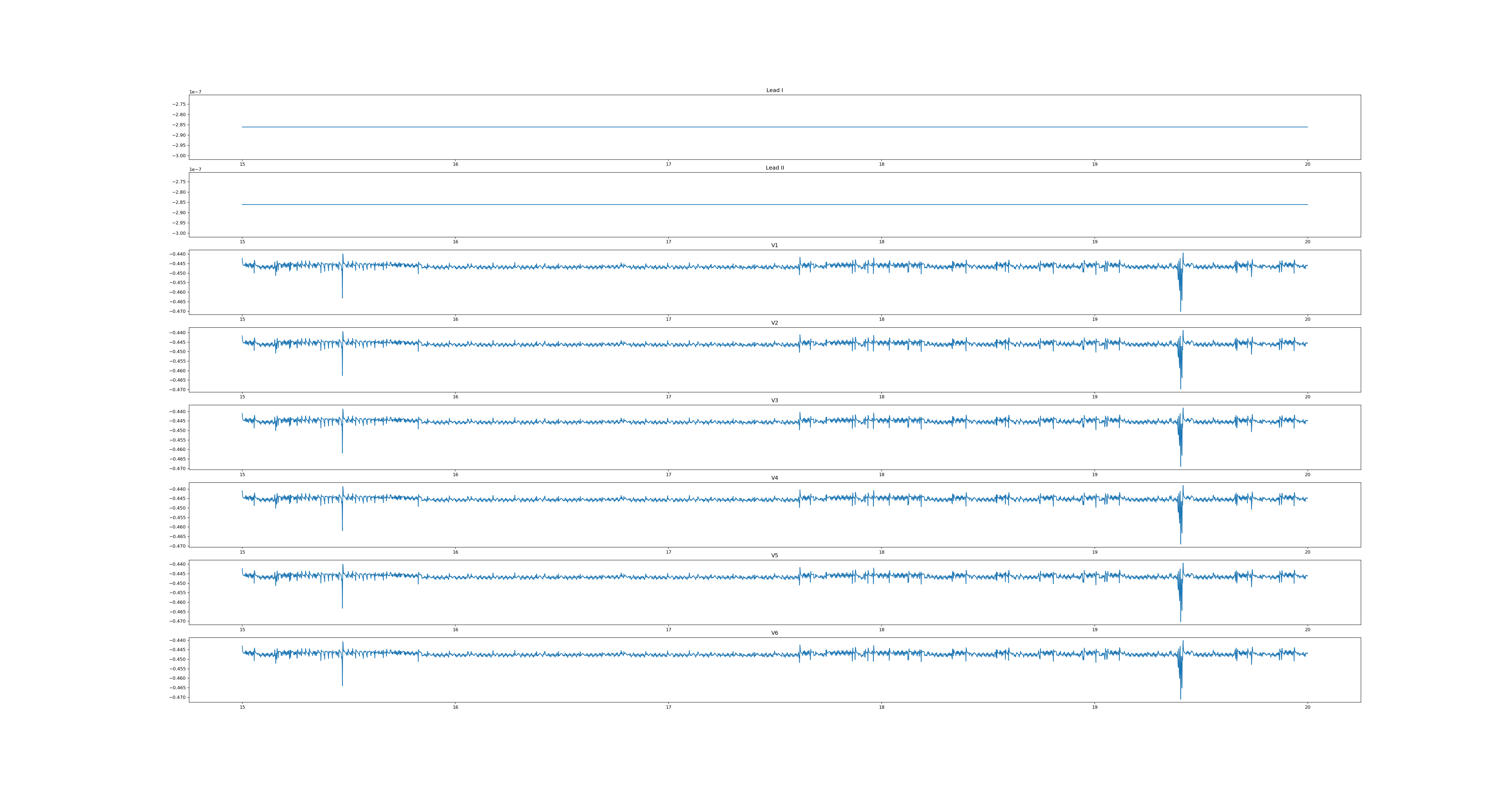The height and width of the screenshot is (789, 1512).
Task: Click x-axis tick 17 under the V6 plot
Action: [x=668, y=707]
